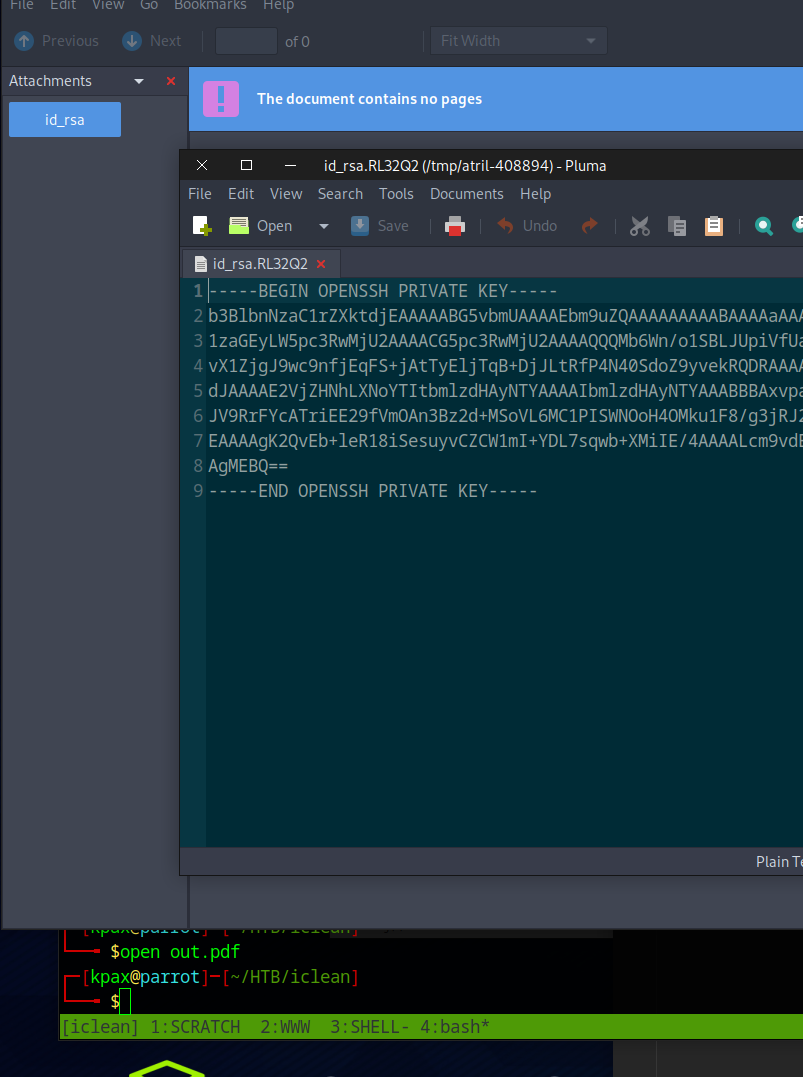Click the Undo button
This screenshot has height=1077, width=803.
point(527,226)
